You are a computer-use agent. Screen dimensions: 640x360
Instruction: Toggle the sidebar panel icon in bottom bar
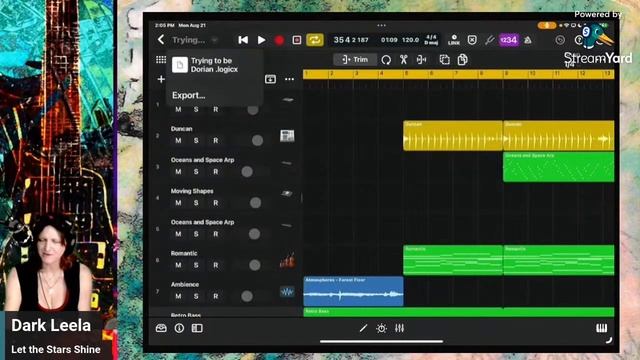point(197,328)
